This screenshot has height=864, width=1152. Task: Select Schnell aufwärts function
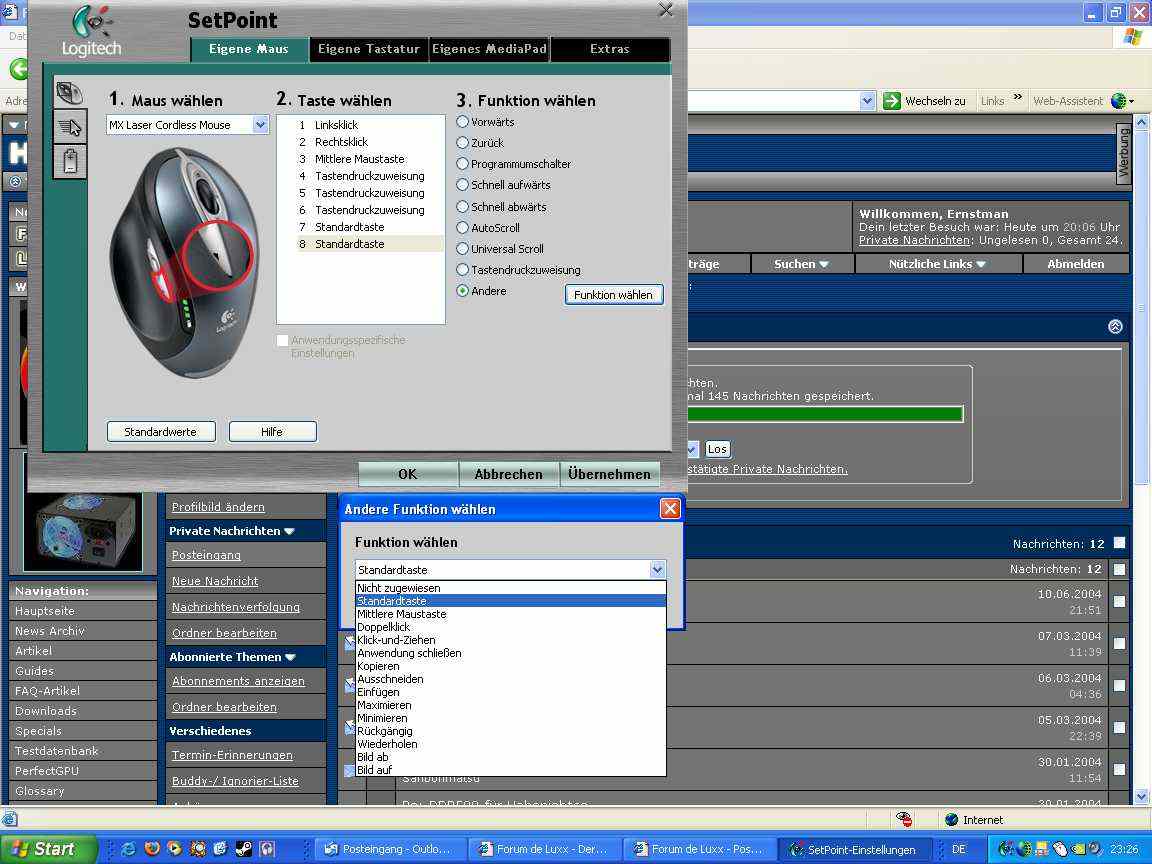tap(463, 185)
